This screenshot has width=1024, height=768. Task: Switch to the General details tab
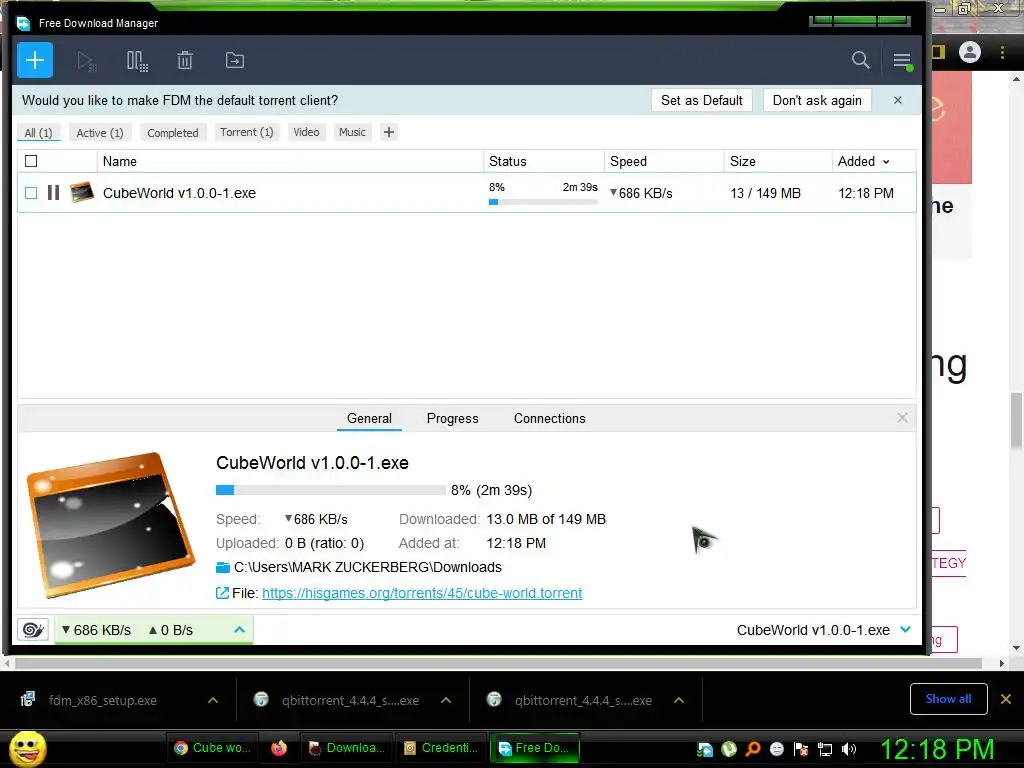369,418
